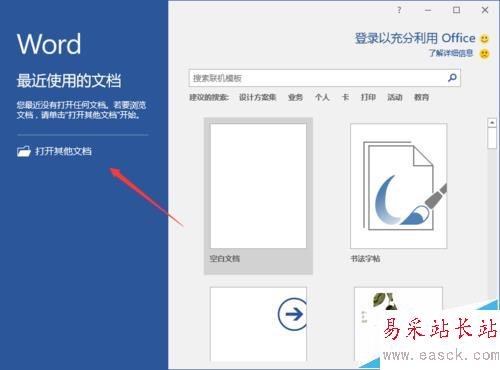The height and width of the screenshot is (370, 500).
Task: Click the 空白文档 label
Action: click(225, 259)
